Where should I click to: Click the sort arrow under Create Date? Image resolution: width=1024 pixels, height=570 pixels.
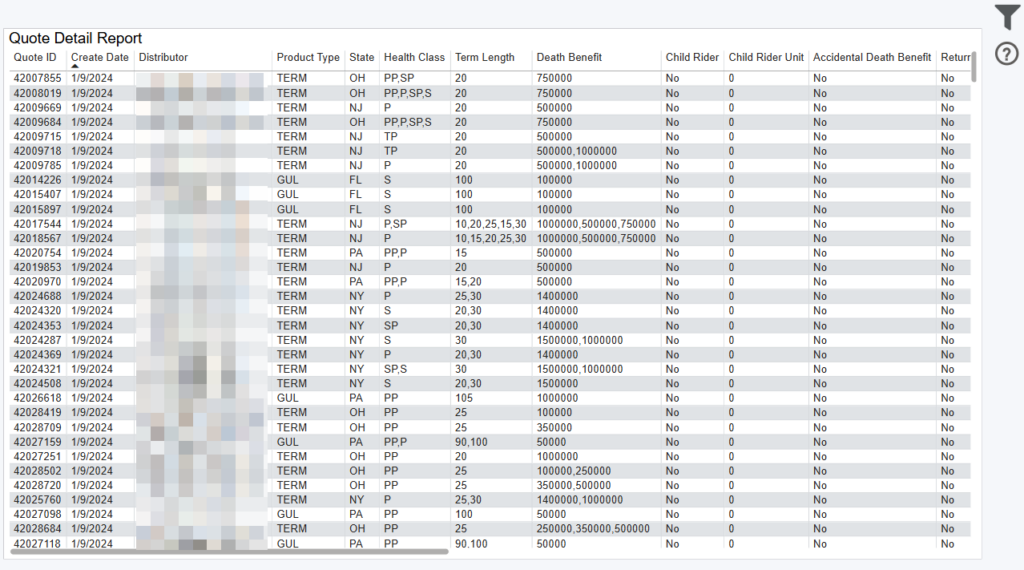(x=75, y=67)
